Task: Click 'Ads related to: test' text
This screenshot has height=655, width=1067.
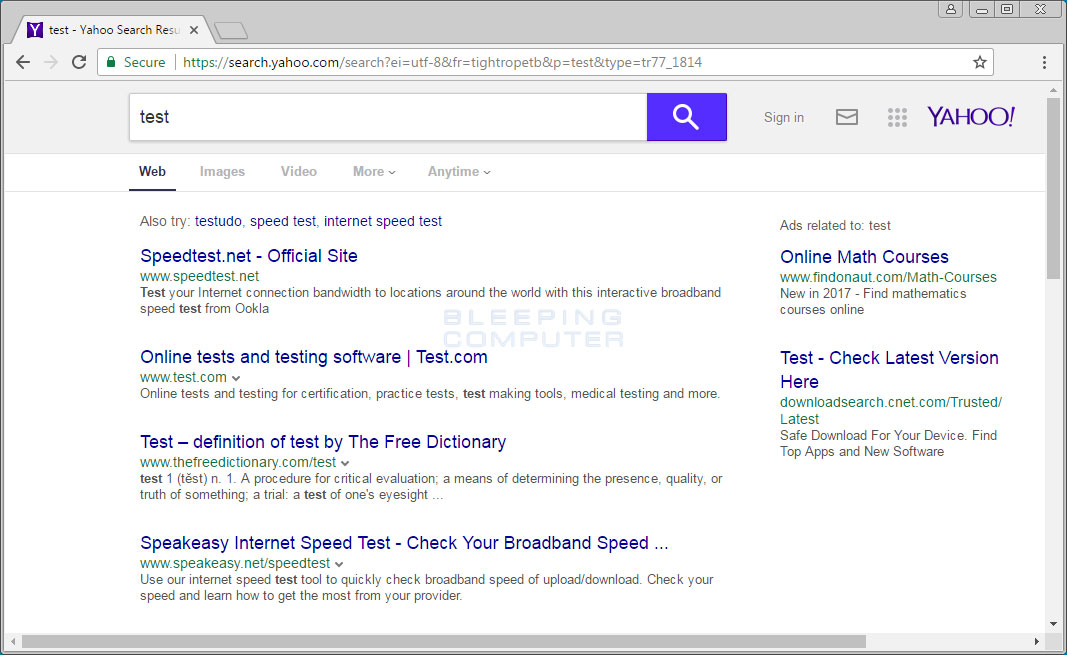Action: coord(835,225)
